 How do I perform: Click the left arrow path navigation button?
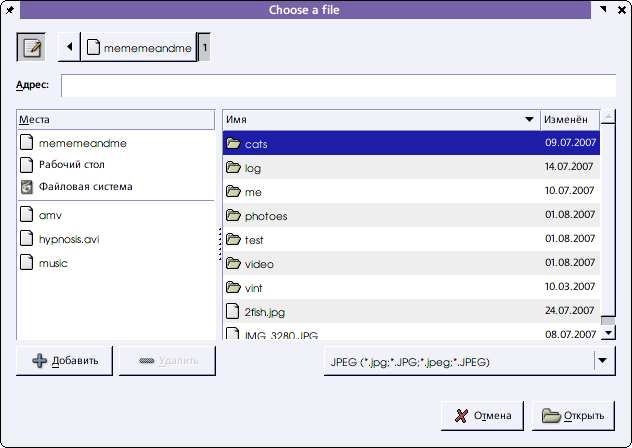[x=69, y=47]
